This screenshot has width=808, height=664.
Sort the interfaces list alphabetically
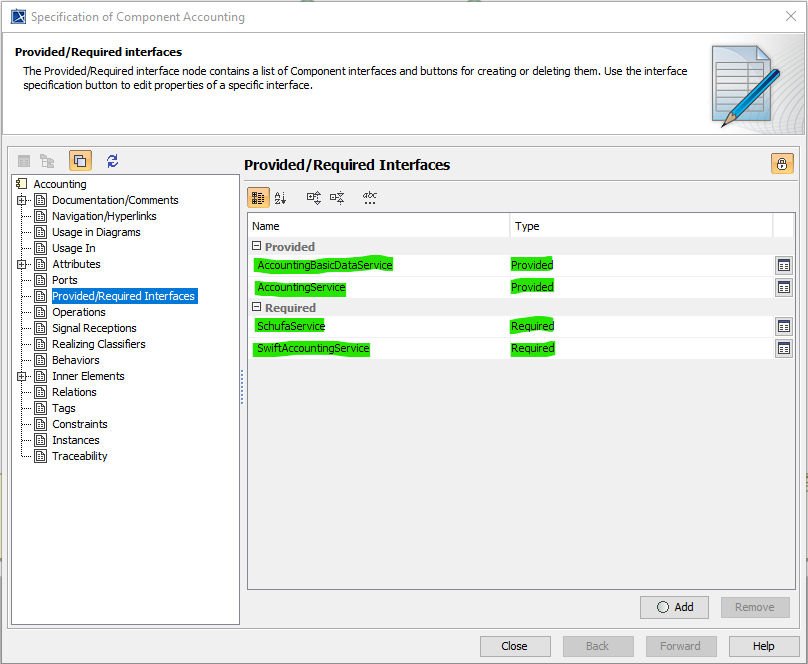coord(280,198)
